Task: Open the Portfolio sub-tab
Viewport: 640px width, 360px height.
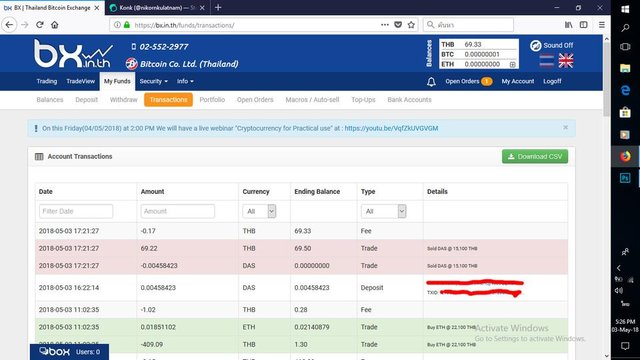Action: [x=212, y=100]
